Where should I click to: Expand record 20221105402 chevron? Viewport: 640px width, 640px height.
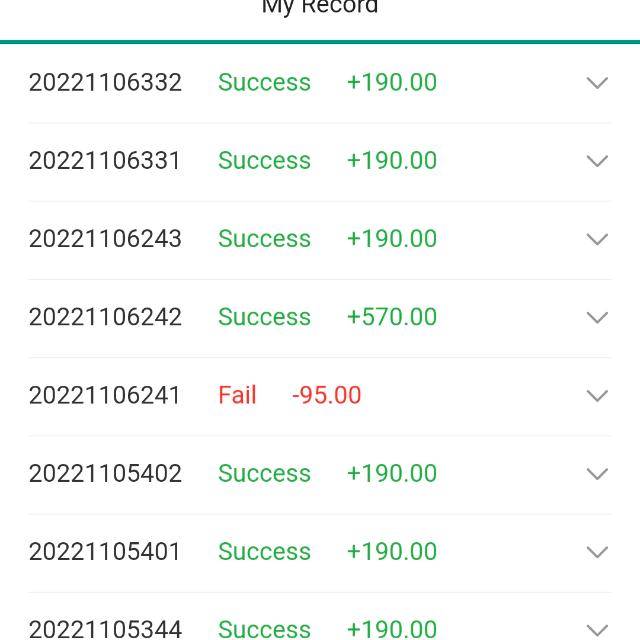coord(597,473)
